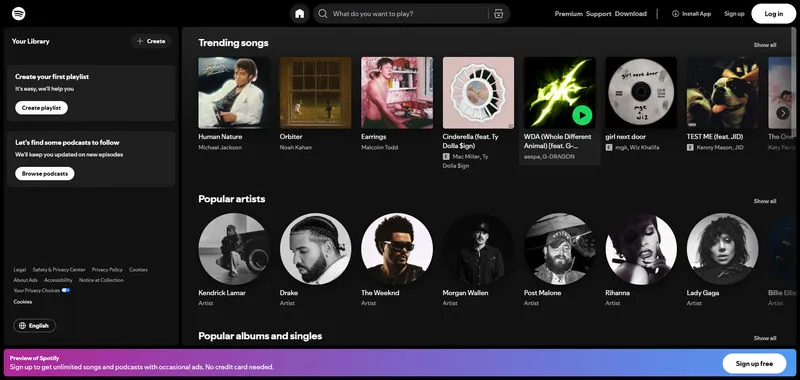Click Legal footer link
The width and height of the screenshot is (800, 380).
point(20,270)
